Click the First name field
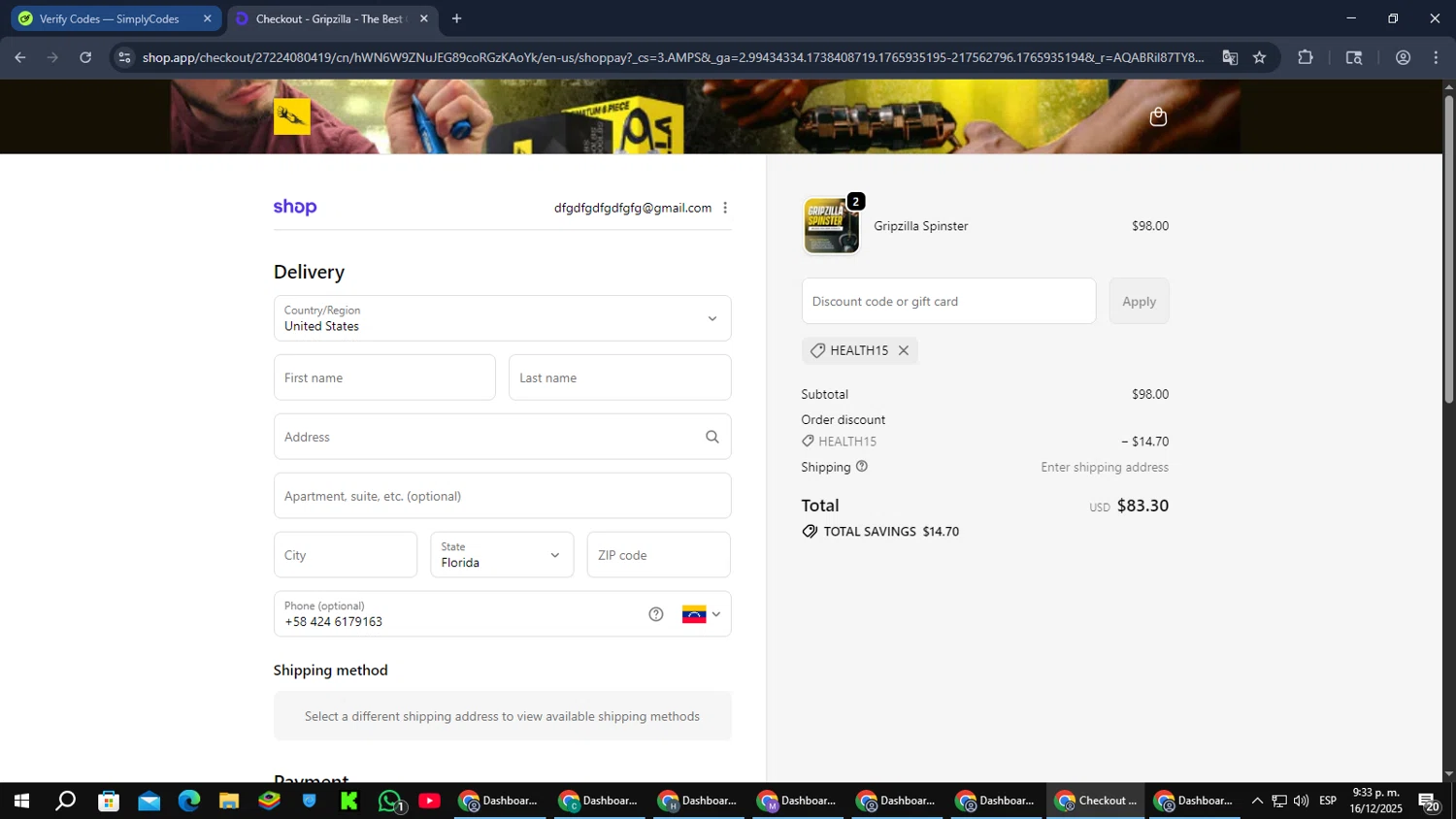 (x=384, y=377)
